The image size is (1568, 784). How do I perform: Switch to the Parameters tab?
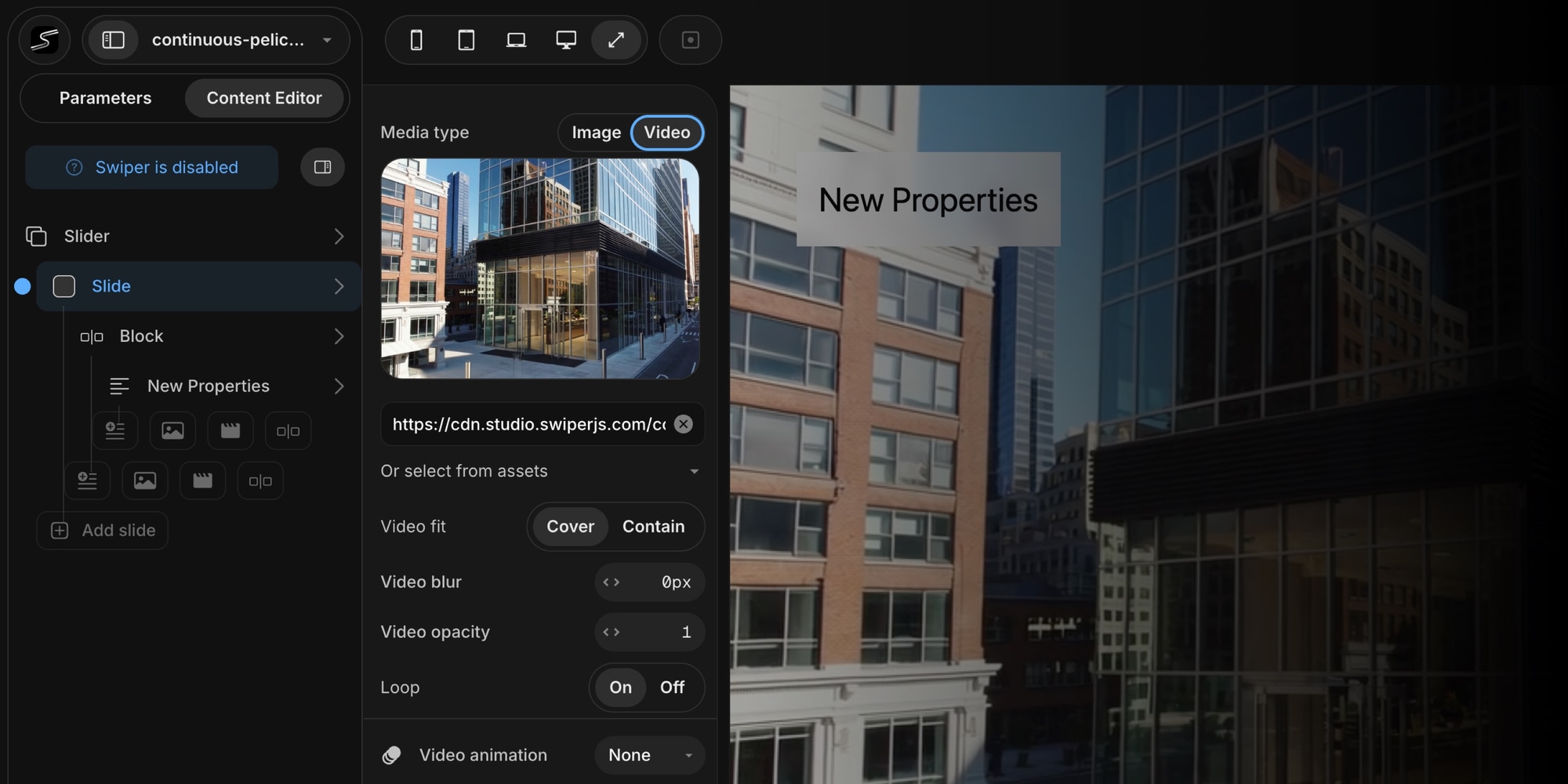pos(106,98)
